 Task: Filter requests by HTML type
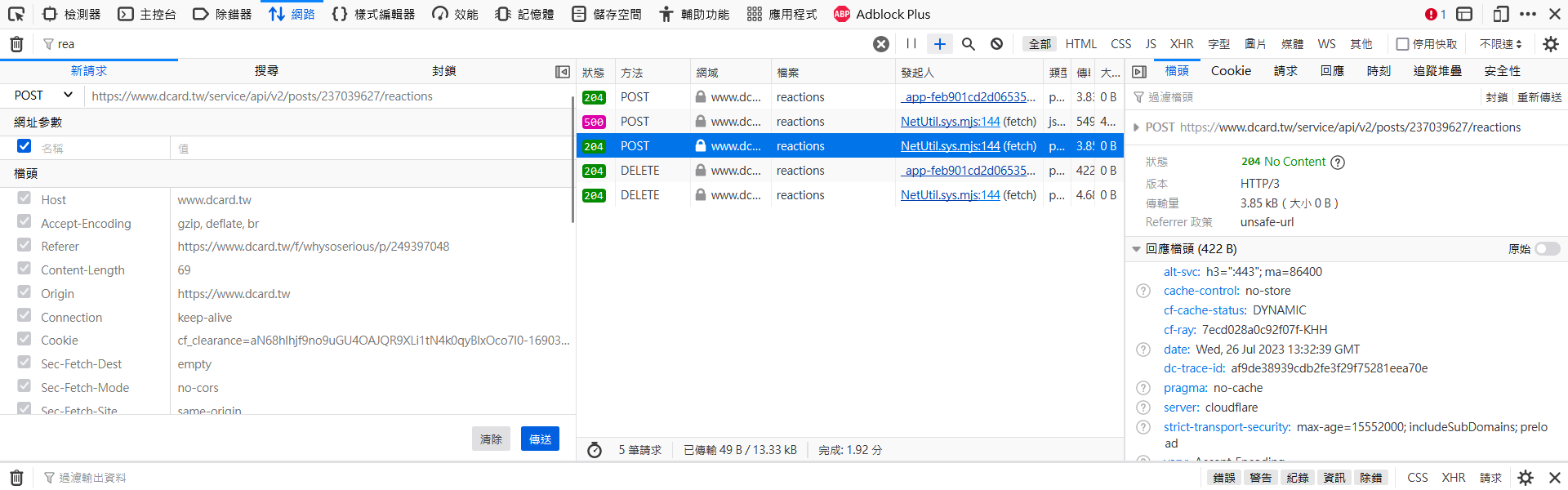pos(1080,44)
